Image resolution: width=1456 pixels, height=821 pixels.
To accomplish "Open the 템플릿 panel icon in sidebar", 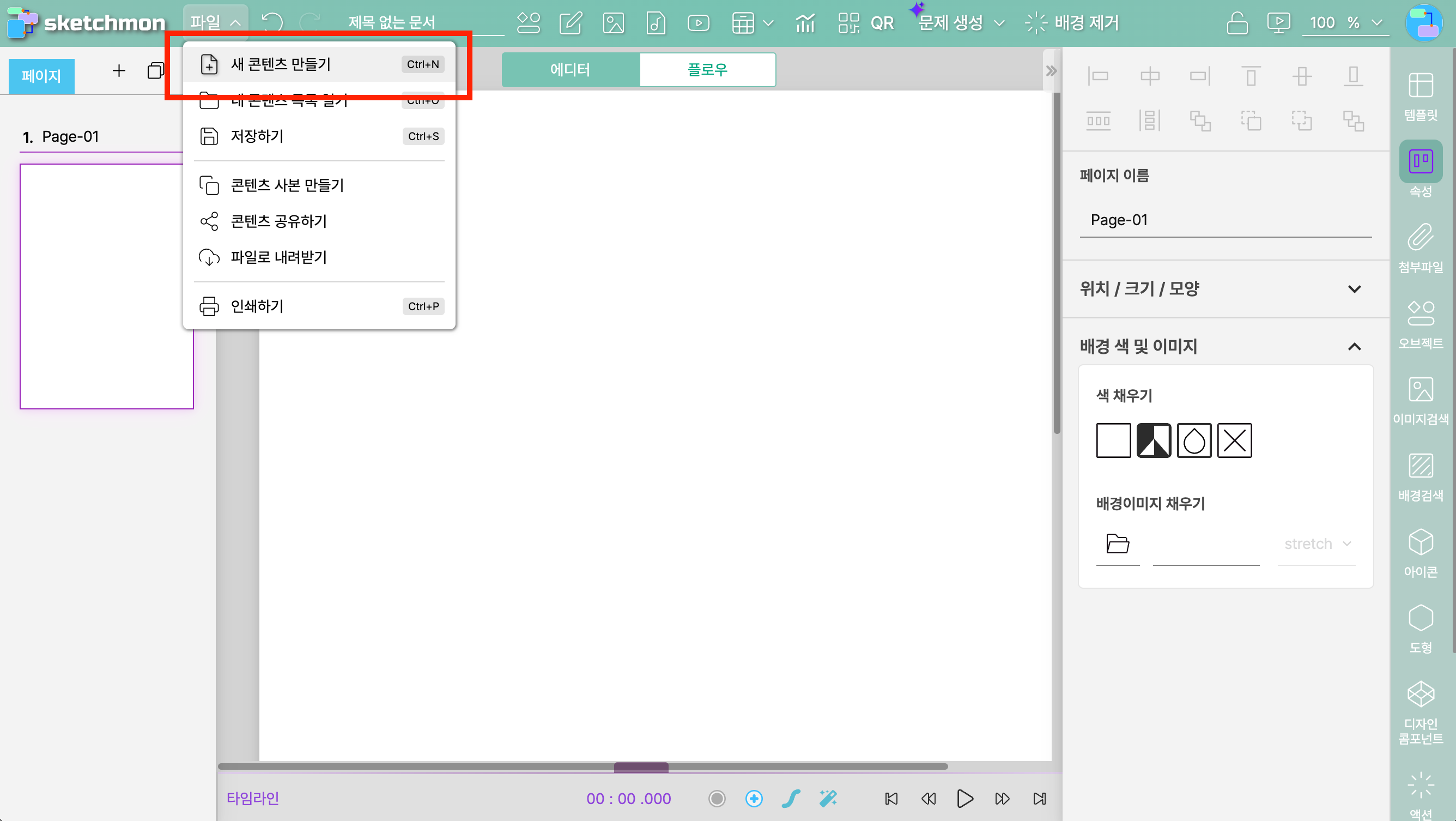I will pos(1420,96).
